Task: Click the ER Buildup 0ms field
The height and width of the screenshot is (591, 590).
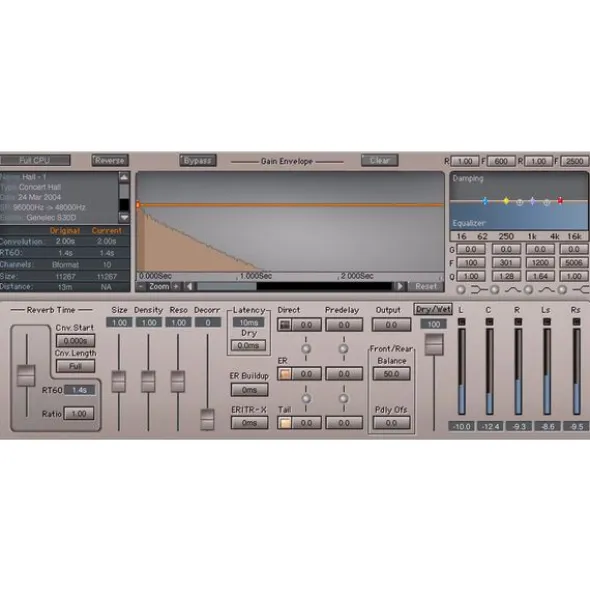Action: click(249, 390)
